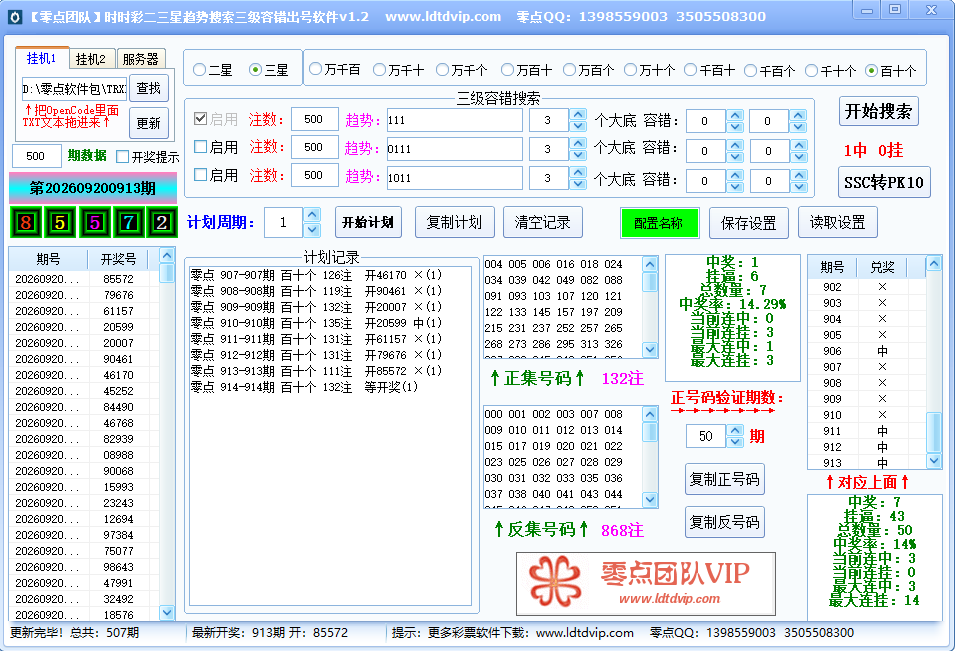Click the 保存设置 button

[x=749, y=223]
